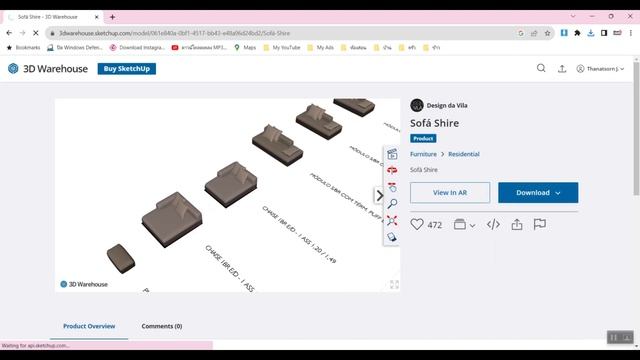Image resolution: width=640 pixels, height=360 pixels.
Task: Open the Chrome three-dot menu
Action: 631,33
